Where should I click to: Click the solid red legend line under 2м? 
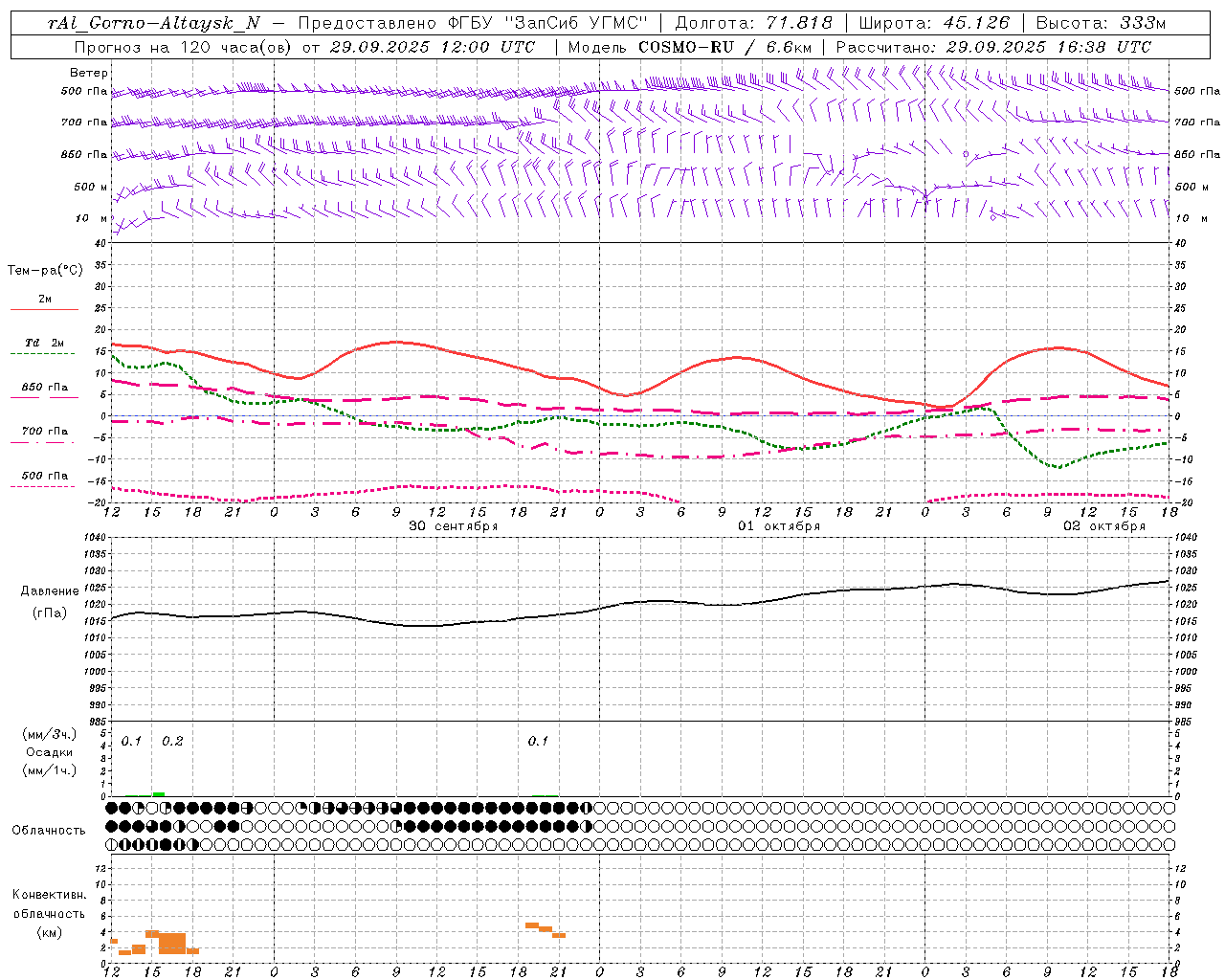pyautogui.click(x=44, y=309)
